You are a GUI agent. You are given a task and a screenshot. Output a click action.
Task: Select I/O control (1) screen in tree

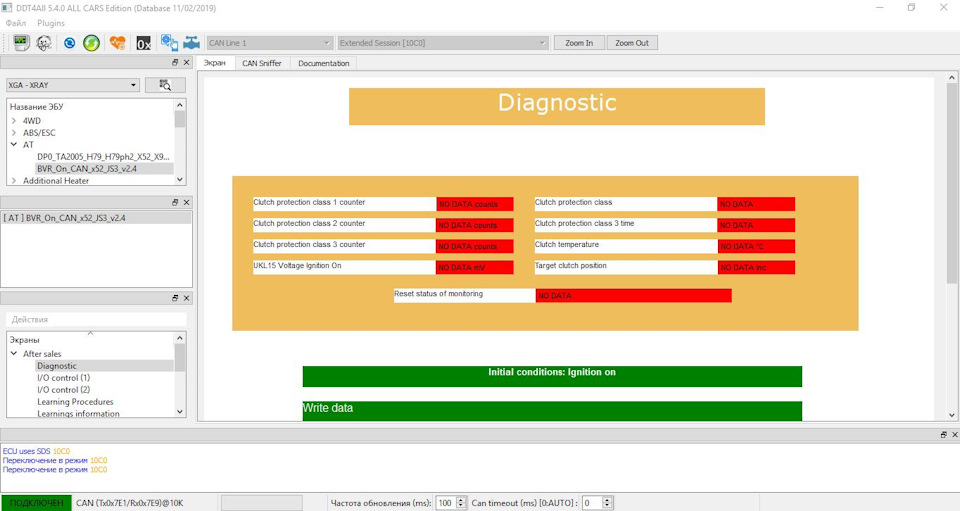click(63, 378)
